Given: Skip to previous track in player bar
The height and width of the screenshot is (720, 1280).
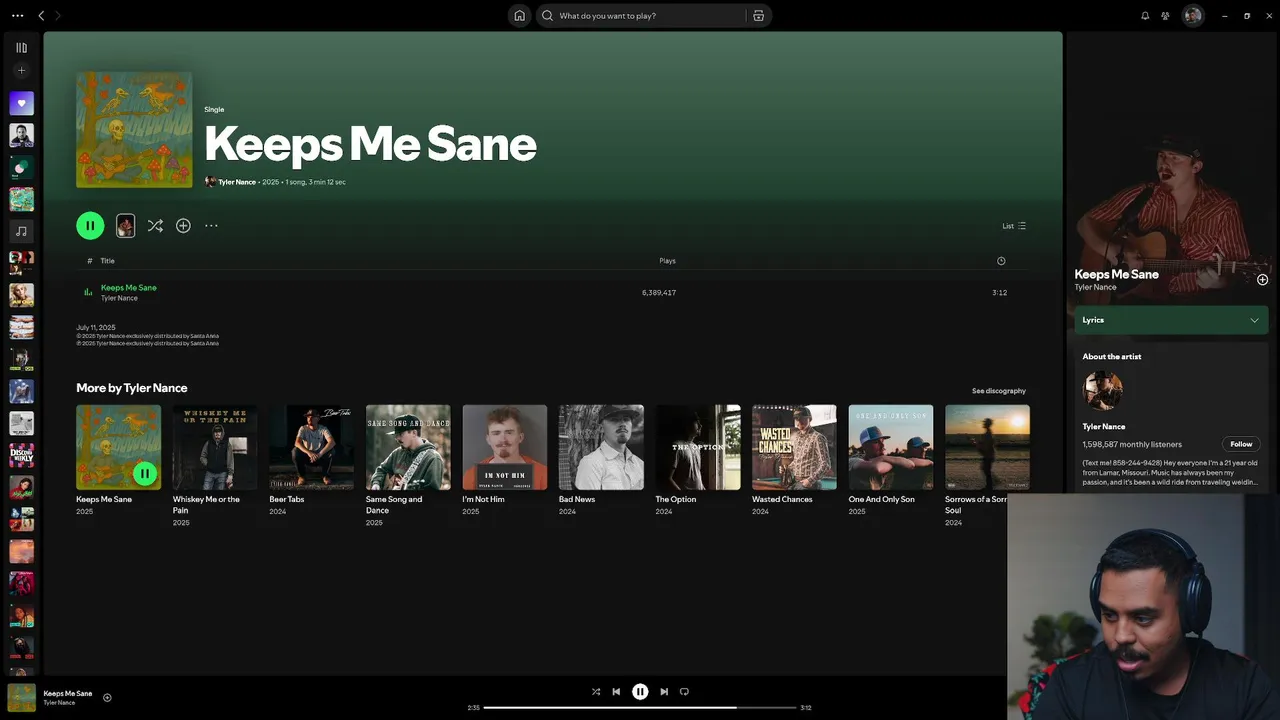Looking at the screenshot, I should coord(616,692).
